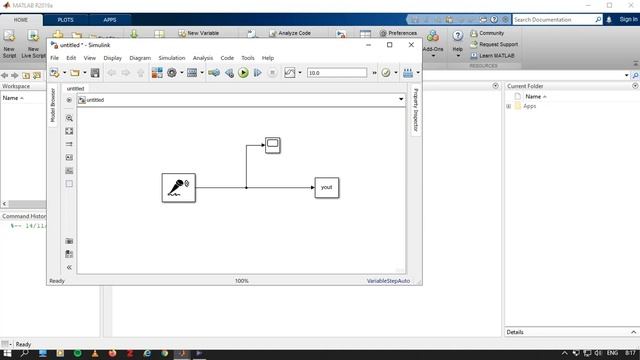
Task: Open the Analysis menu
Action: click(x=203, y=58)
